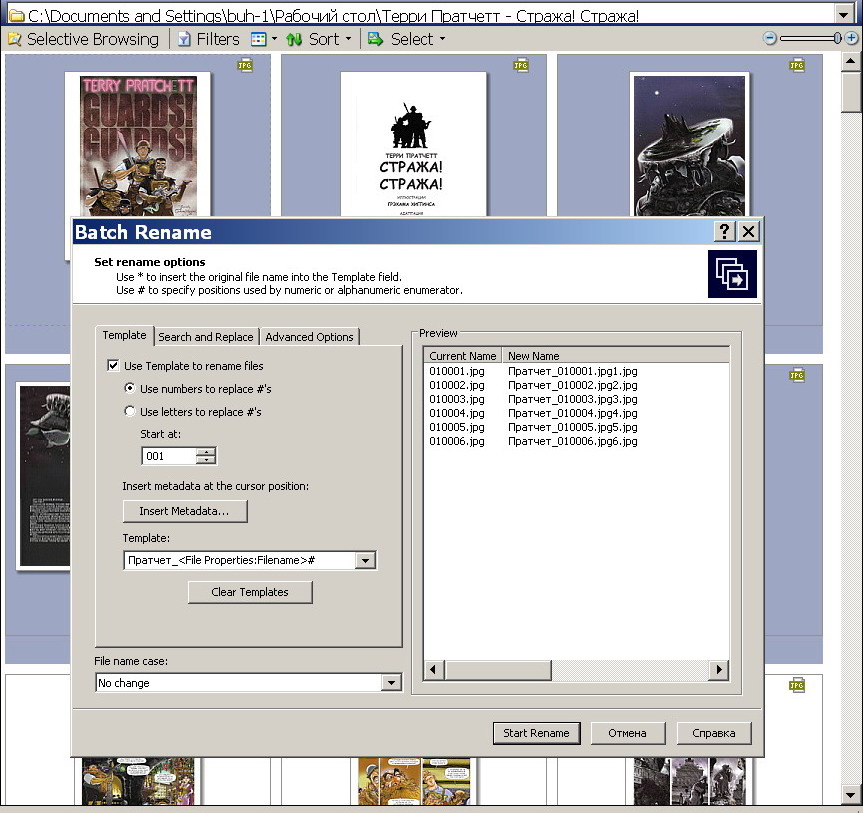The height and width of the screenshot is (813, 863).
Task: Click the preview list scroll right arrow
Action: click(x=719, y=670)
